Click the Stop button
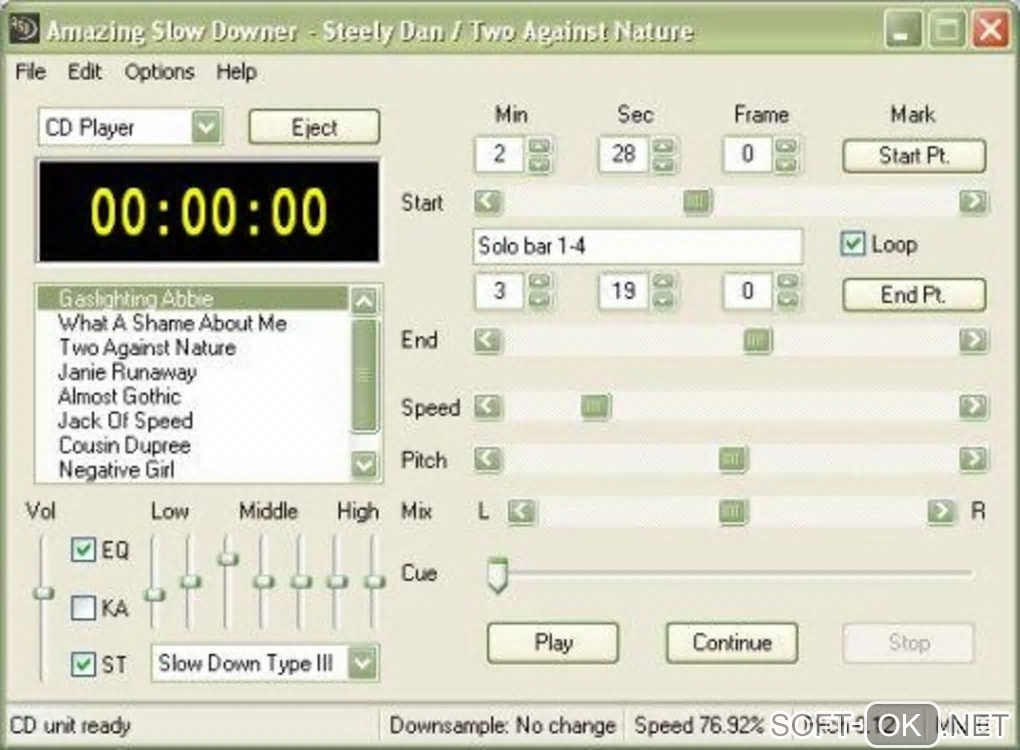Viewport: 1020px width, 750px height. (x=909, y=643)
